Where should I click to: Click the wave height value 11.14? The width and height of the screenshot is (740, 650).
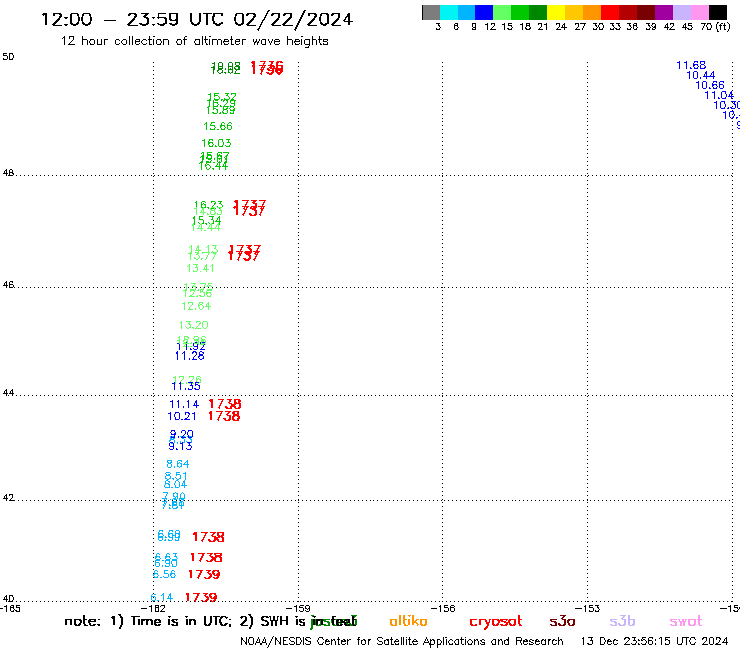184,405
